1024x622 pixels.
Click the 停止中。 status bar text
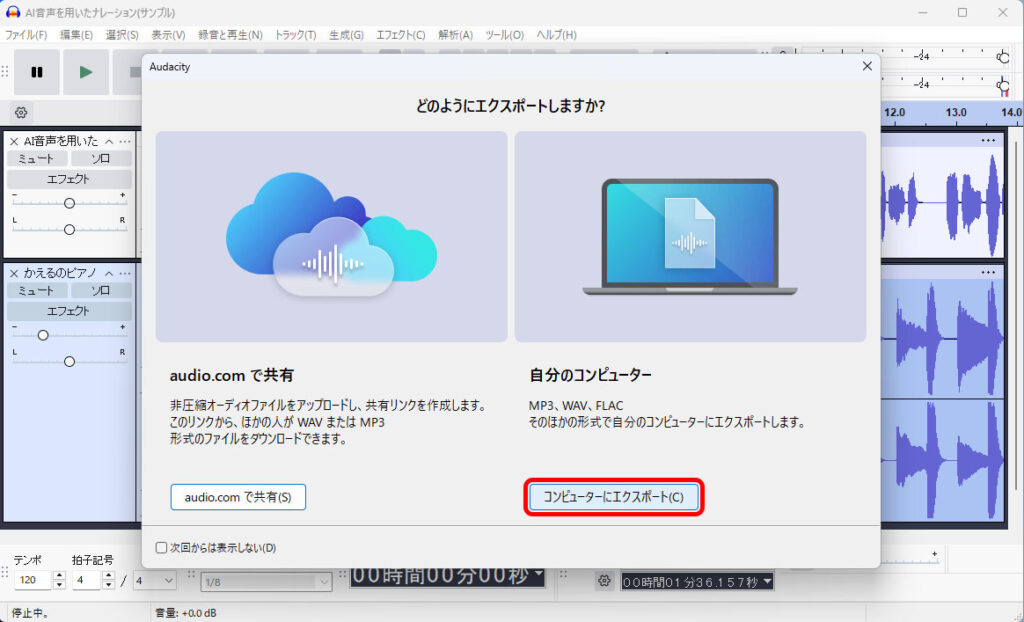point(30,613)
